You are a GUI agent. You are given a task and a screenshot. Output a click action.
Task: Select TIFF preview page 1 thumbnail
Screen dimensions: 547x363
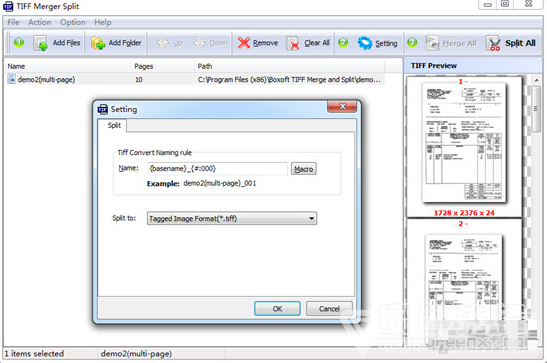(464, 142)
